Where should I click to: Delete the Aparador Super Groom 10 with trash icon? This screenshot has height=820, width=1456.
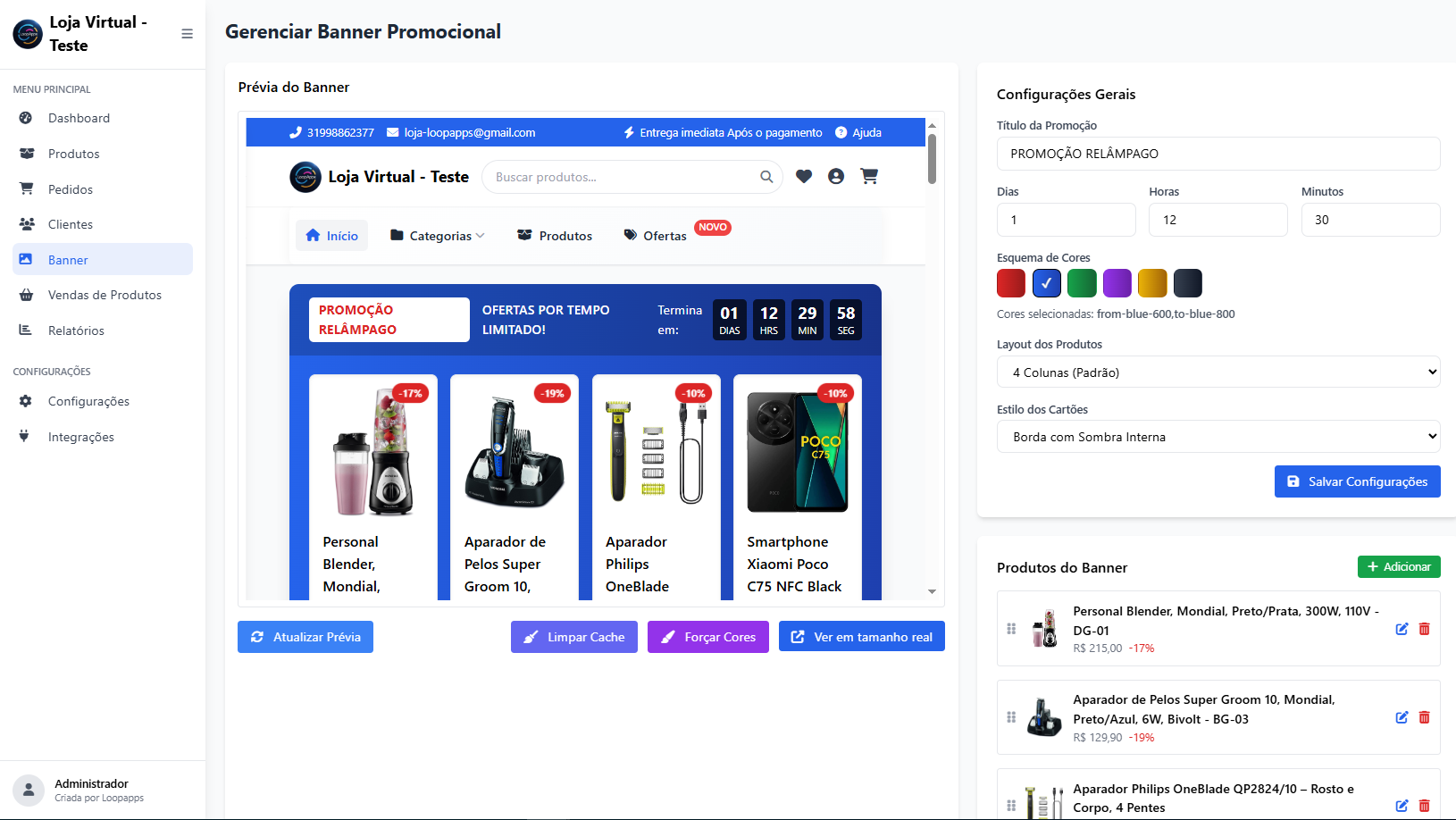click(x=1424, y=717)
